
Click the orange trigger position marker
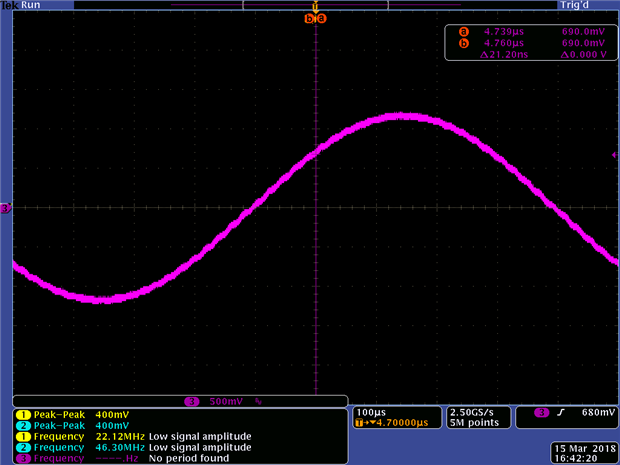(315, 6)
